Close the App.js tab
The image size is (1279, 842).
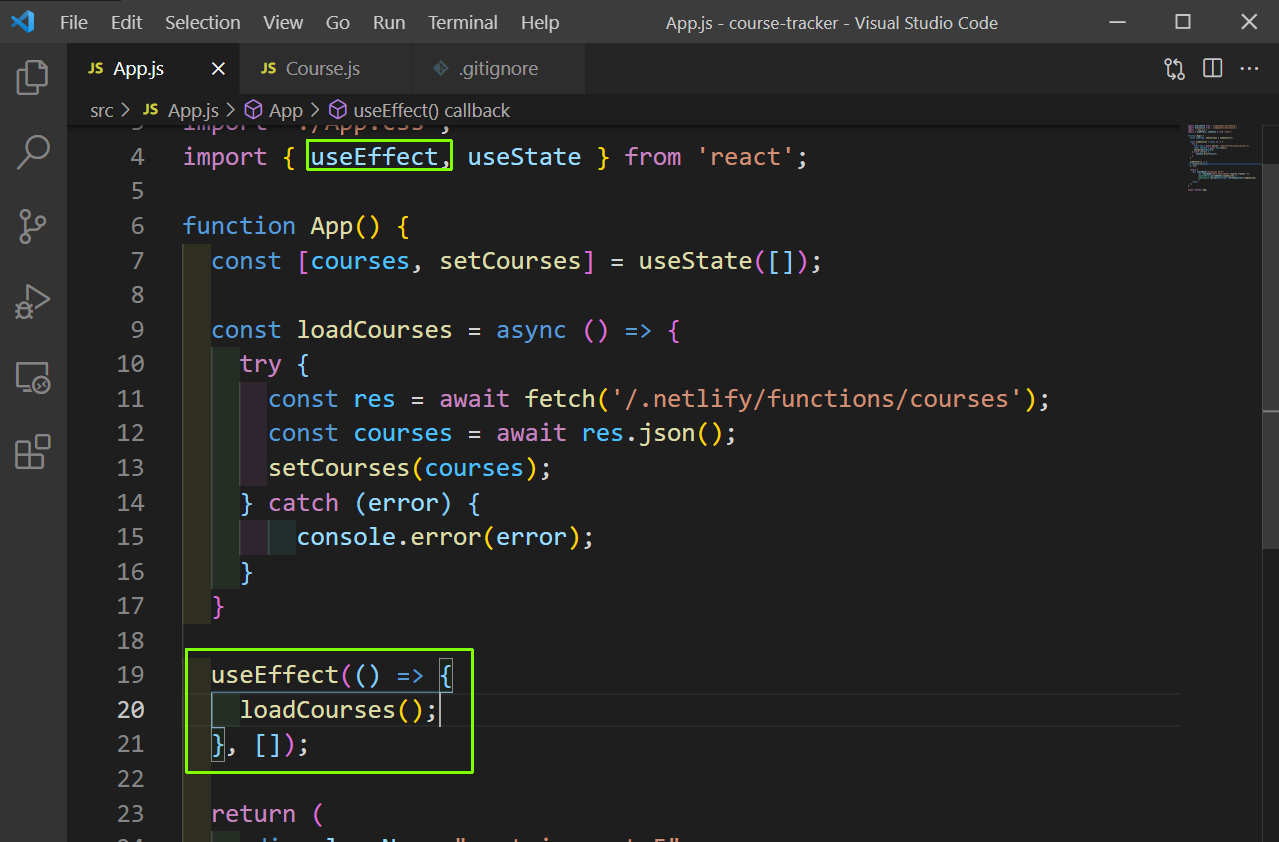(219, 69)
